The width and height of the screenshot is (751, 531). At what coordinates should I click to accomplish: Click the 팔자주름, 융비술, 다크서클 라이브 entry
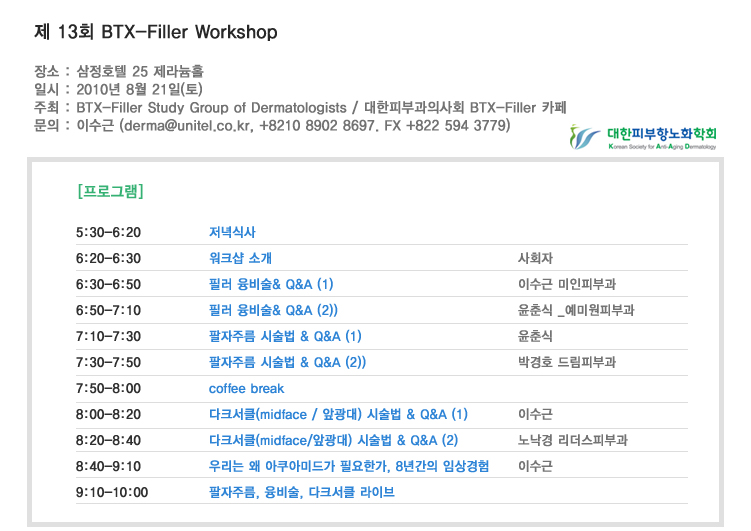pyautogui.click(x=301, y=492)
